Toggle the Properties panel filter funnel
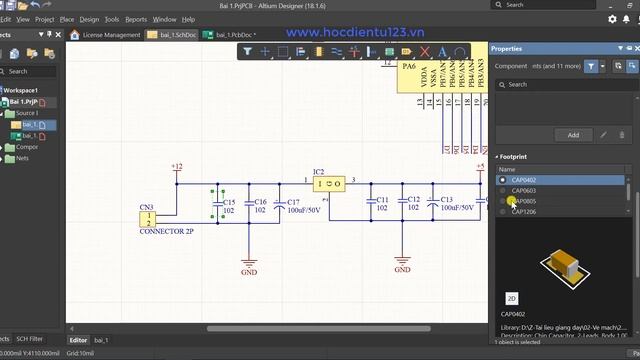 click(x=591, y=66)
